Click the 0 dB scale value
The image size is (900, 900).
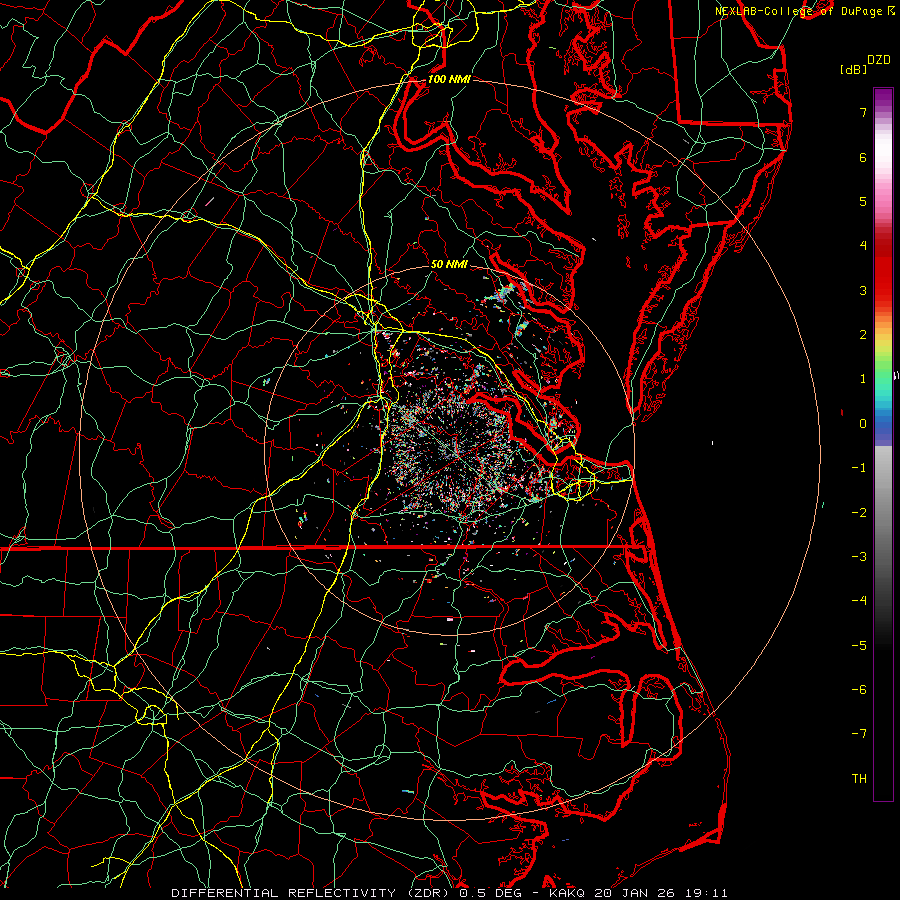[863, 424]
